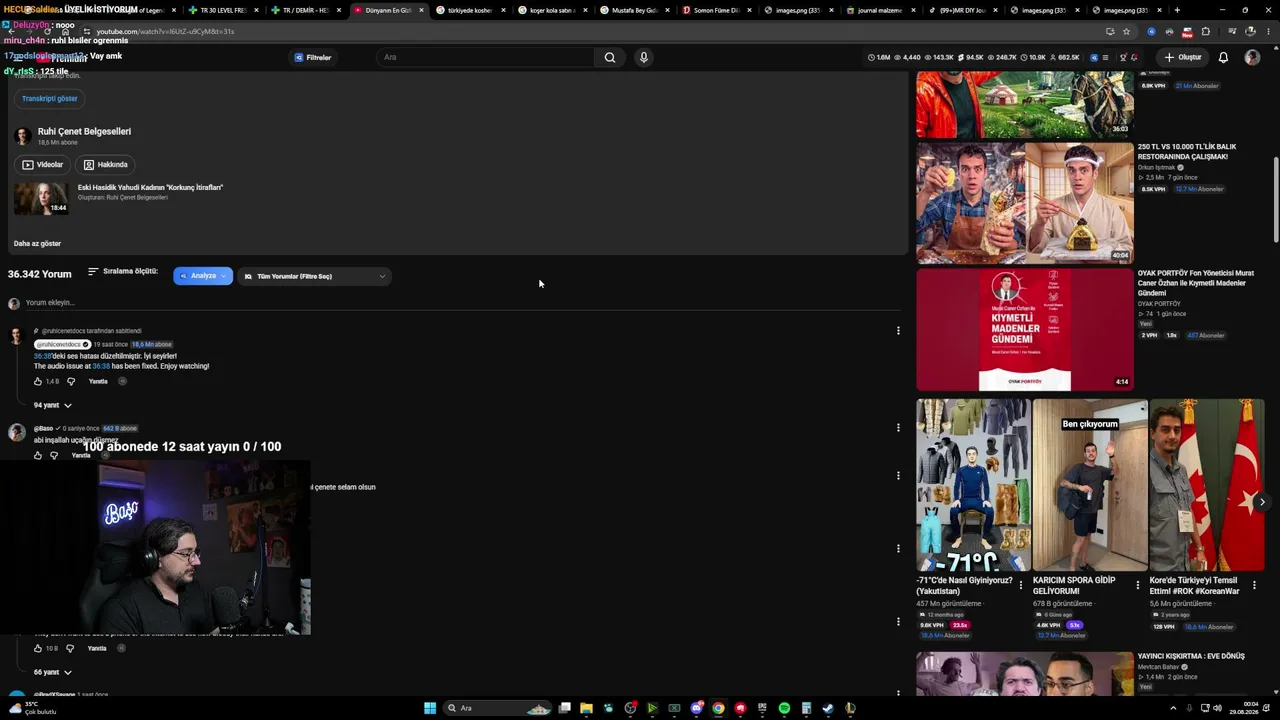This screenshot has height=720, width=1280.
Task: Open Spotify from the taskbar
Action: pyautogui.click(x=784, y=708)
